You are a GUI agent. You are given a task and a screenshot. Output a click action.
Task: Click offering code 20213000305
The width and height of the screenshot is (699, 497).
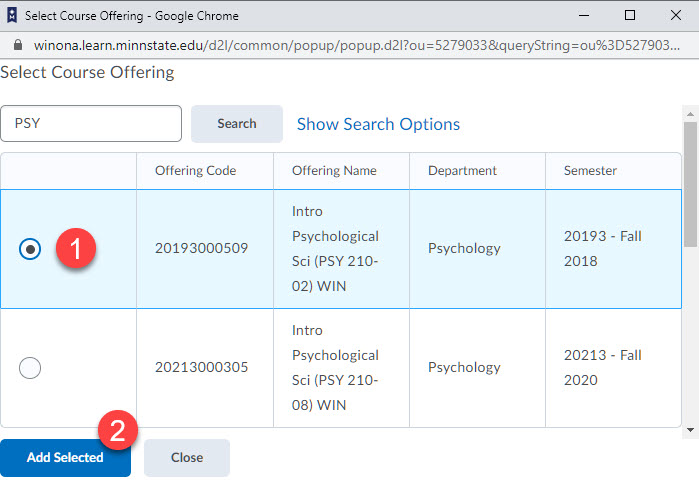(x=201, y=367)
